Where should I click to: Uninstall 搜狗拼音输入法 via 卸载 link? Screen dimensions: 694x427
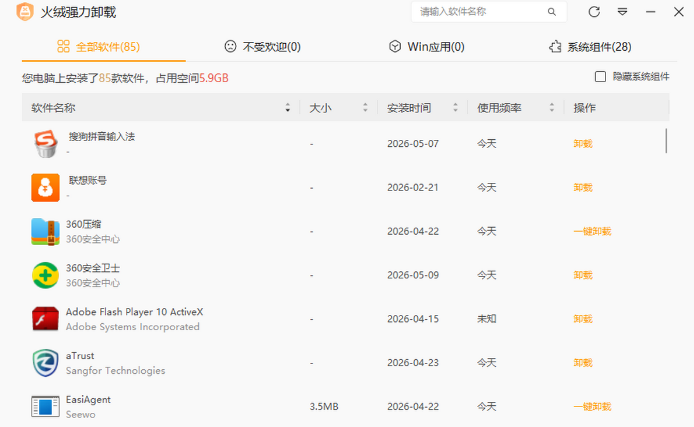click(583, 144)
